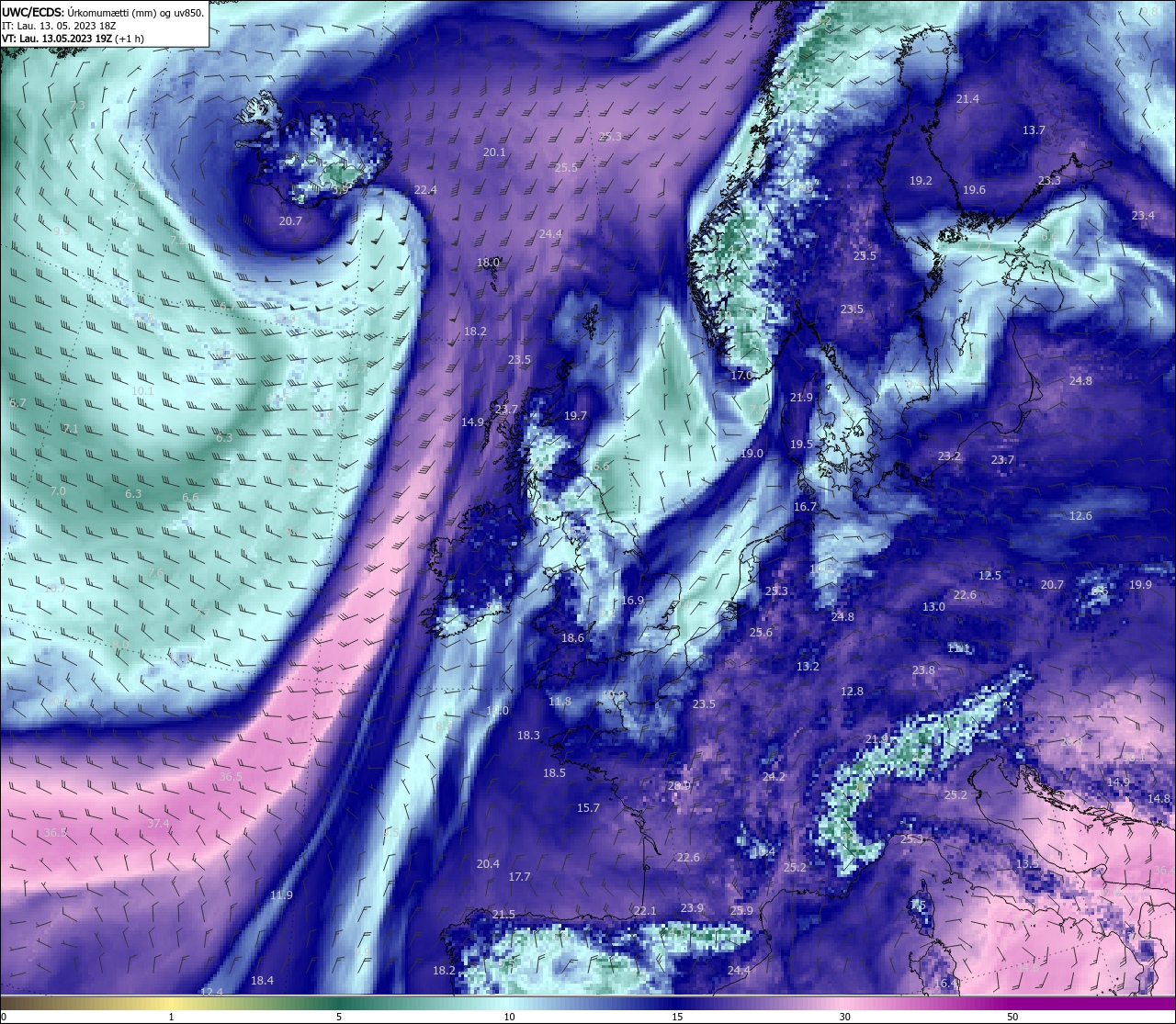Viewport: 1176px width, 1024px height.
Task: Click the 10 label on the colour scale
Action: pyautogui.click(x=509, y=1017)
